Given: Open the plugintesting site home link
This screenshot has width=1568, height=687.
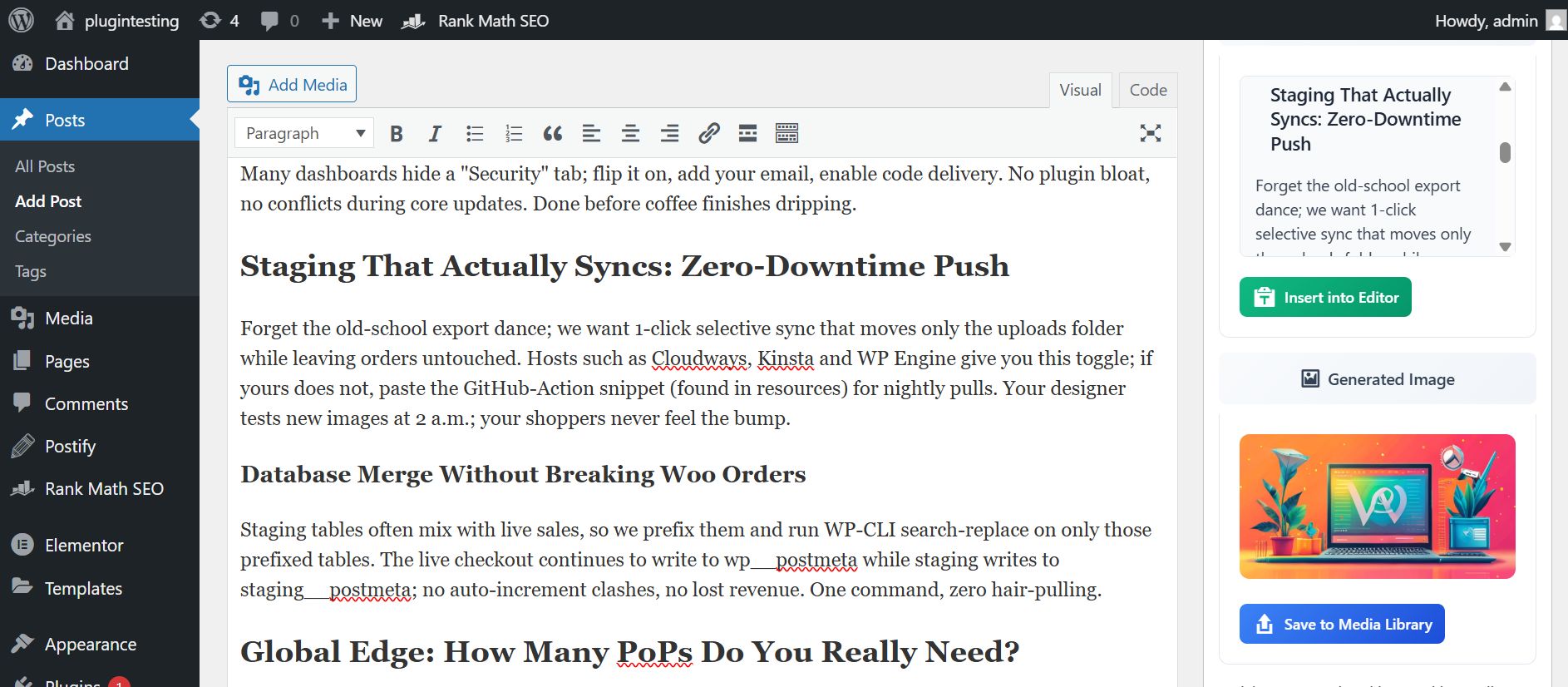Looking at the screenshot, I should (x=117, y=20).
